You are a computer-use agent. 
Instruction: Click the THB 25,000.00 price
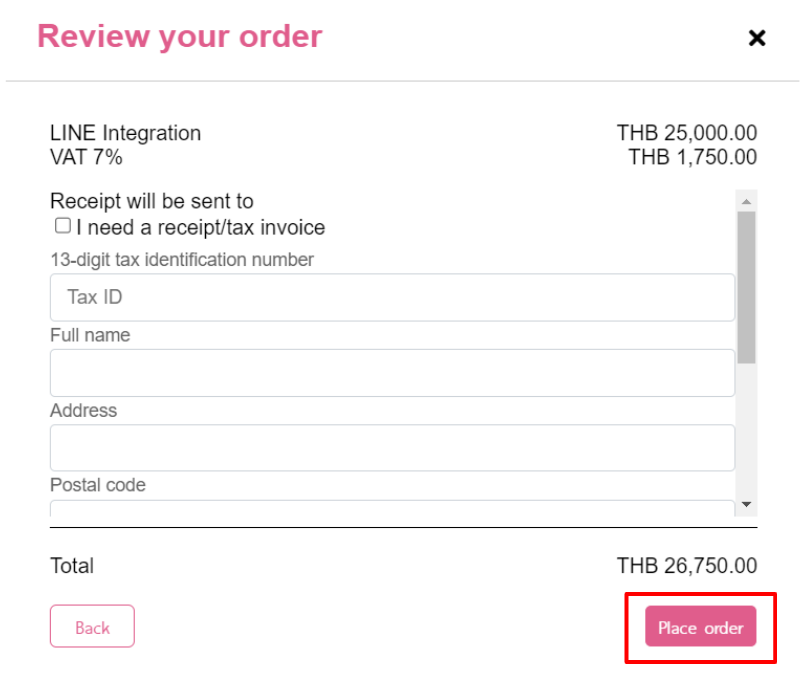687,133
